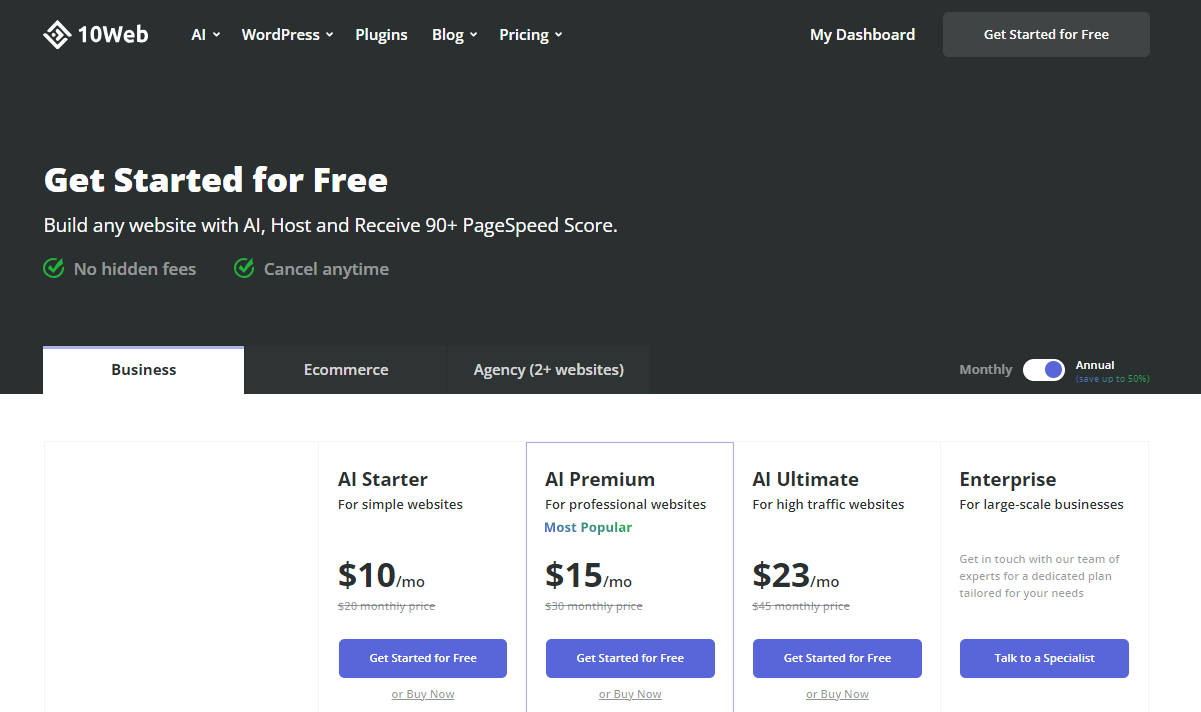Image resolution: width=1201 pixels, height=712 pixels.
Task: Toggle the Monthly/Annual billing switch
Action: tap(1044, 369)
